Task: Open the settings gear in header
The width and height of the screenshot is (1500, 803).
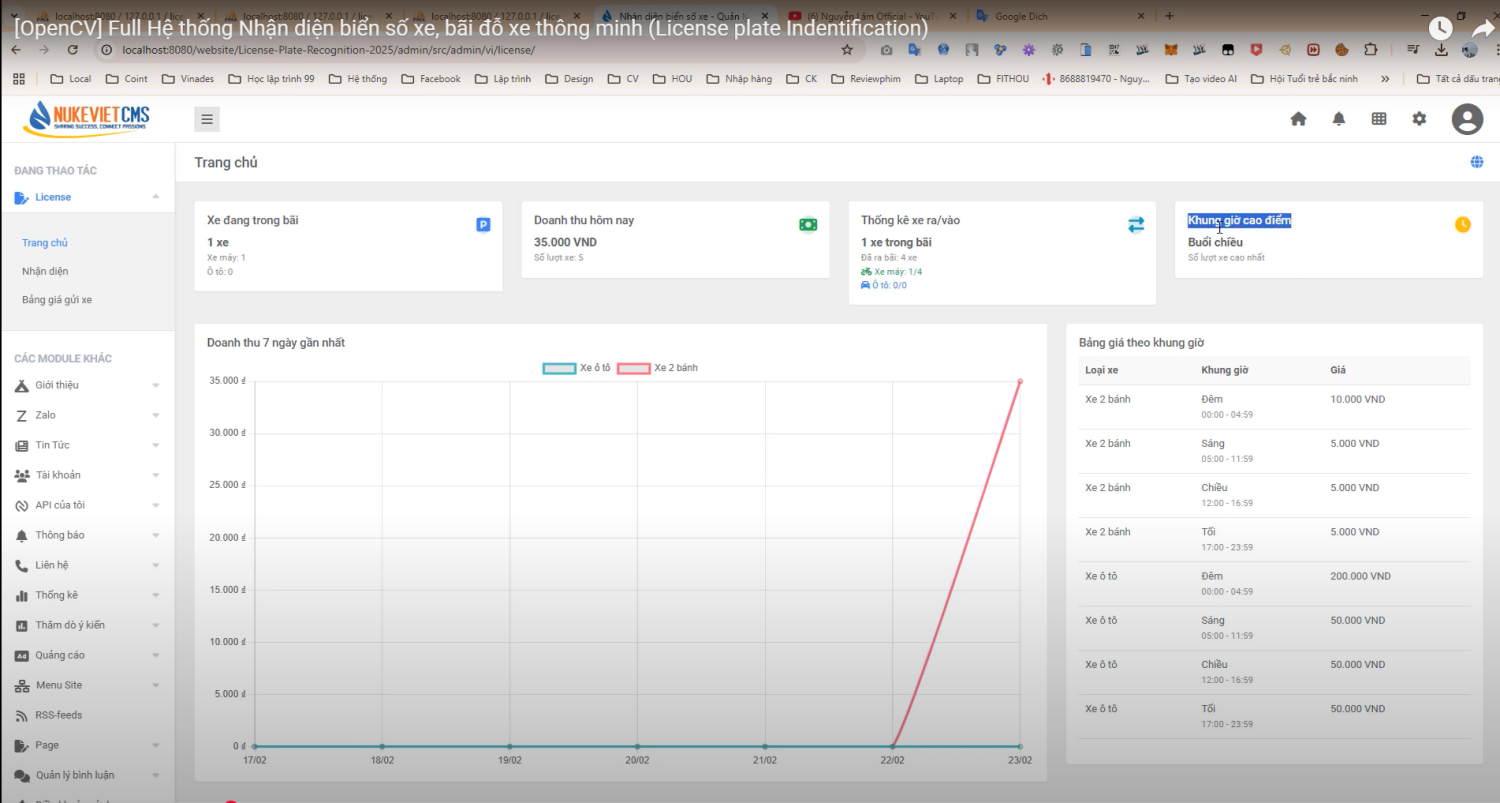Action: coord(1419,119)
